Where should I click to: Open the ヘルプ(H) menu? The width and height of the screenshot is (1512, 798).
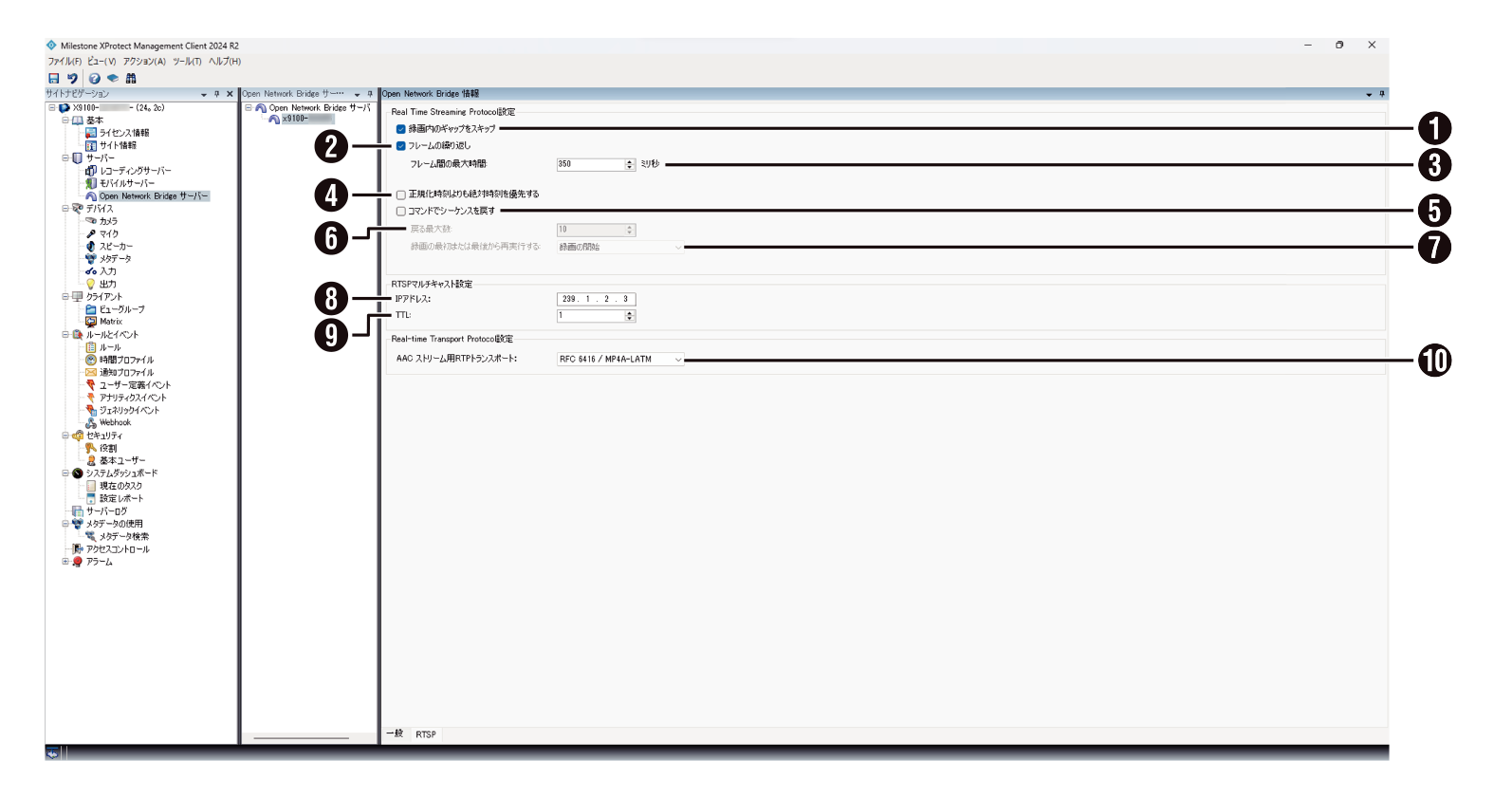pyautogui.click(x=225, y=62)
